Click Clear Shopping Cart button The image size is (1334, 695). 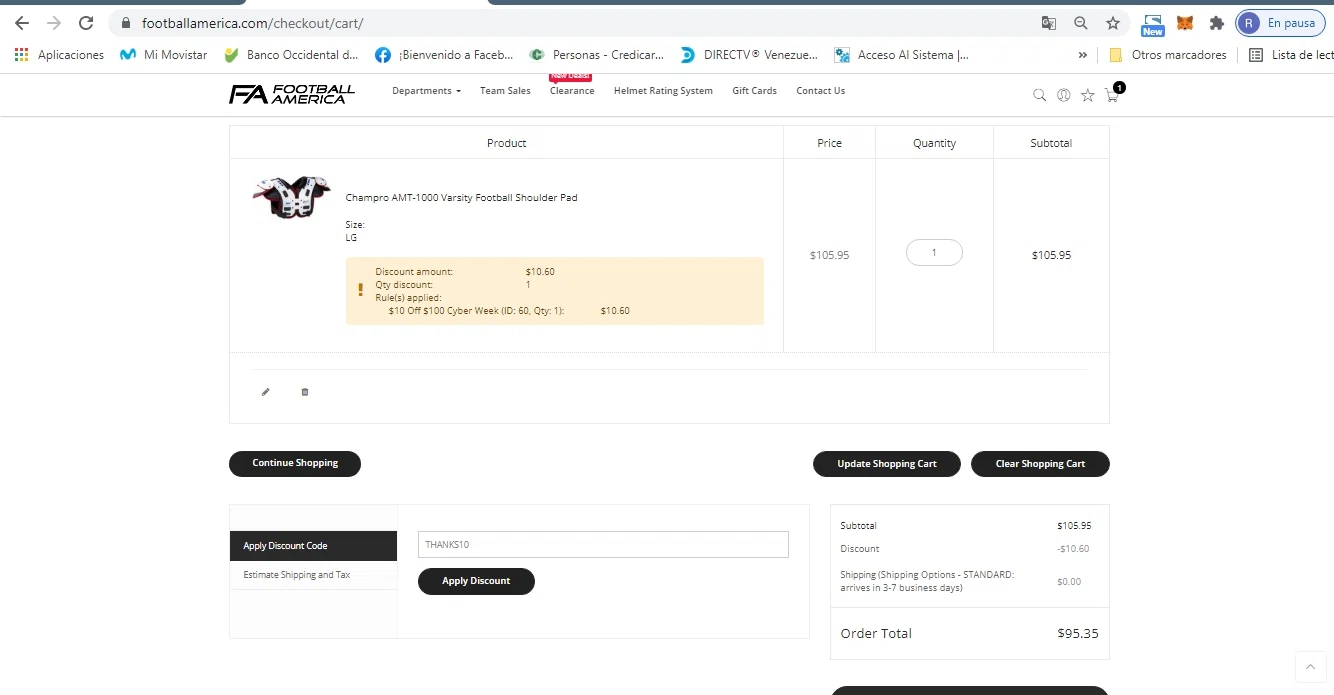pos(1040,464)
